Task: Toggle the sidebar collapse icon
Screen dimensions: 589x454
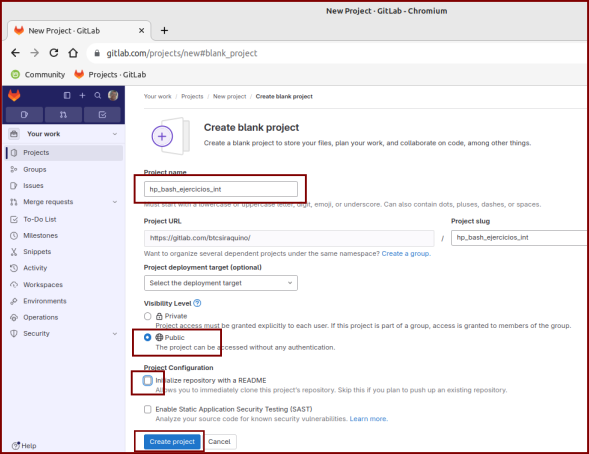Action: click(67, 95)
